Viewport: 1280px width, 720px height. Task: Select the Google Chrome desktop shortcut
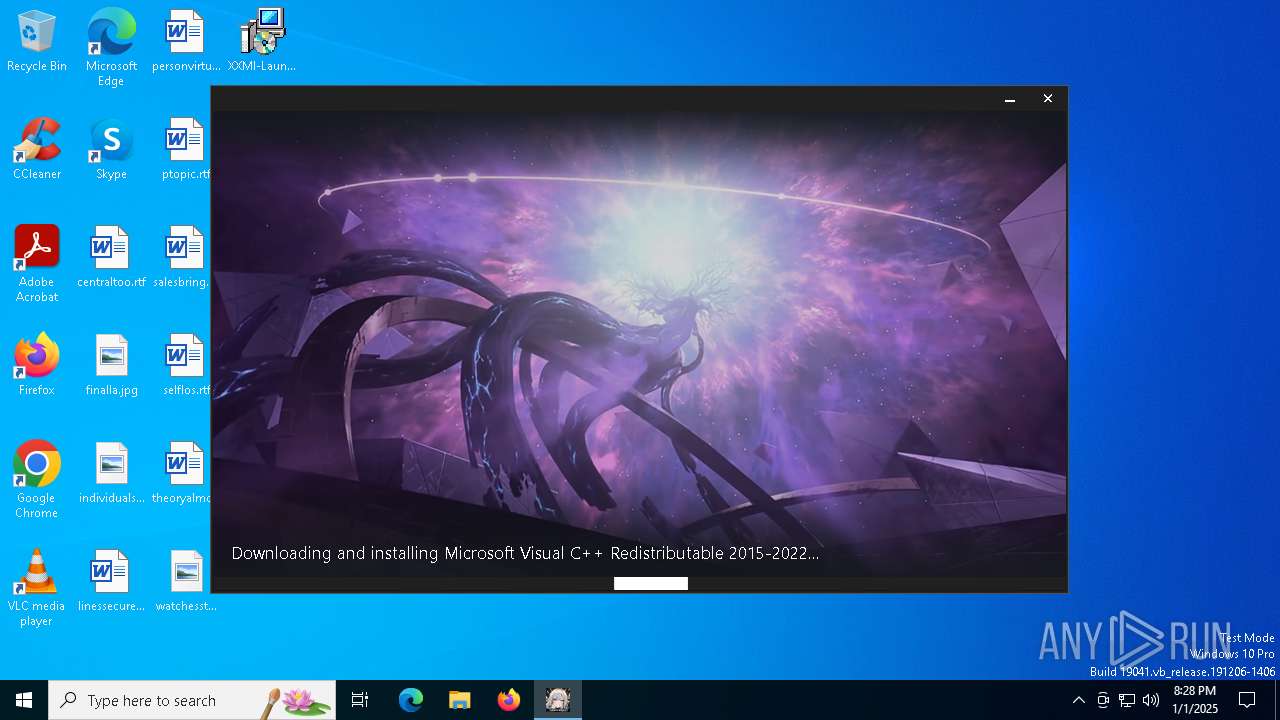tap(37, 480)
